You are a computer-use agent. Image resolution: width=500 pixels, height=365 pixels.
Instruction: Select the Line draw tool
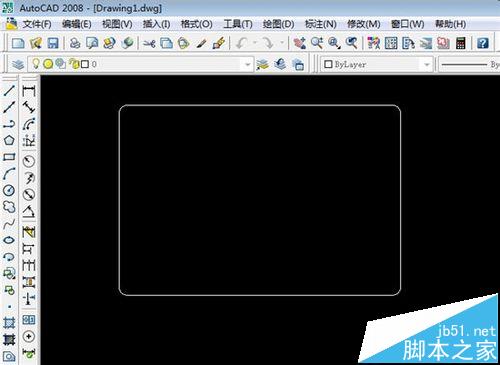point(9,90)
